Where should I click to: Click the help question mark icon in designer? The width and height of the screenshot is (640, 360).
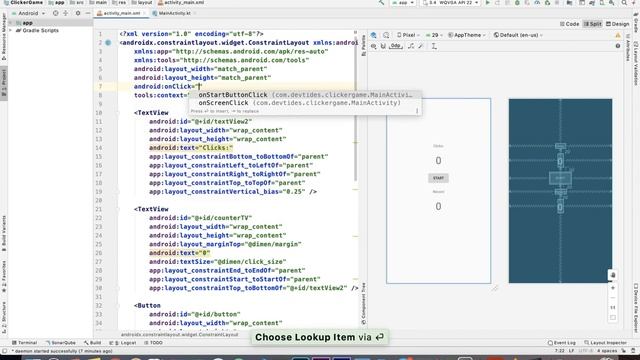point(618,46)
